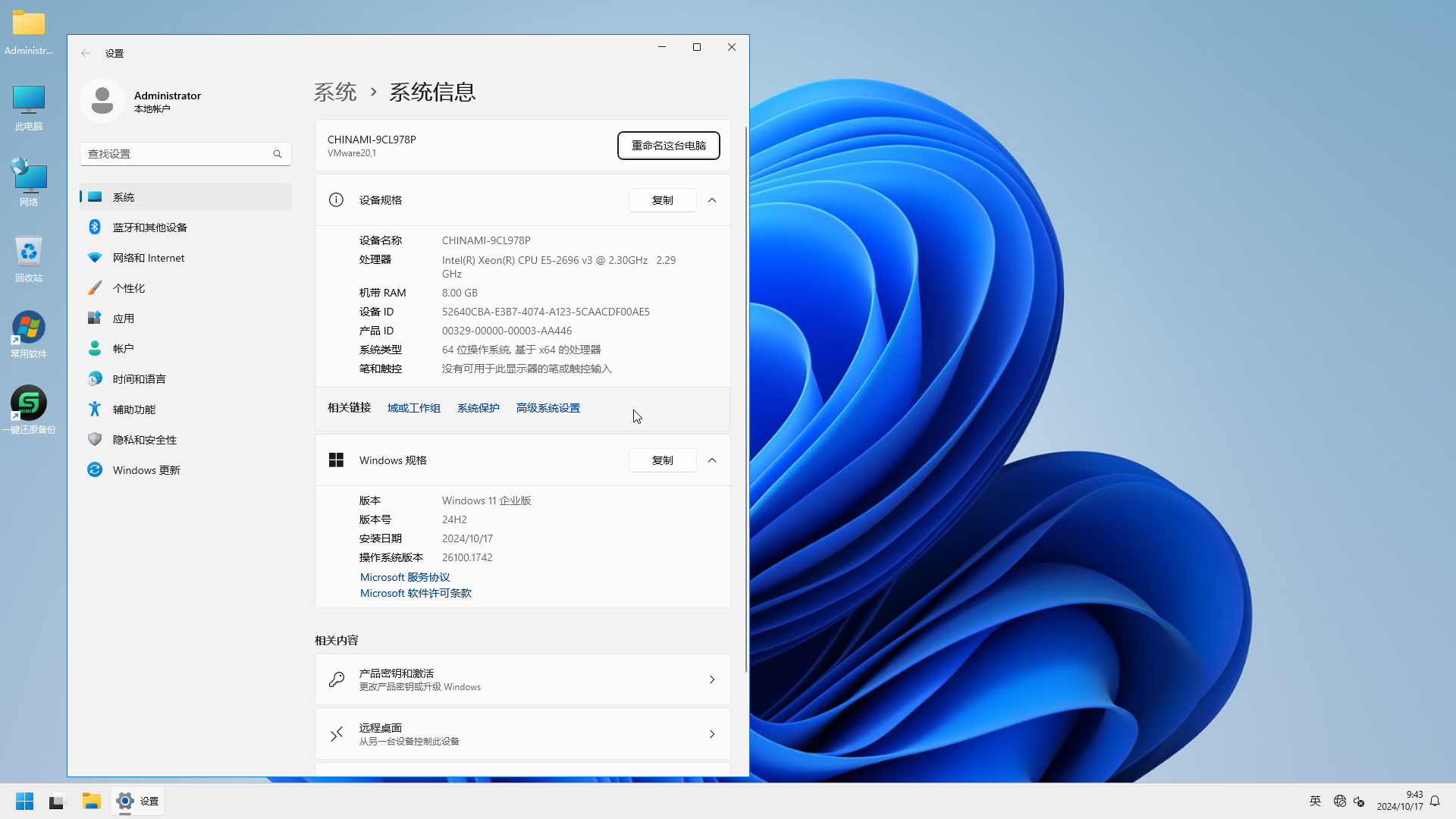Open the 应用 settings category
1456x819 pixels.
186,318
